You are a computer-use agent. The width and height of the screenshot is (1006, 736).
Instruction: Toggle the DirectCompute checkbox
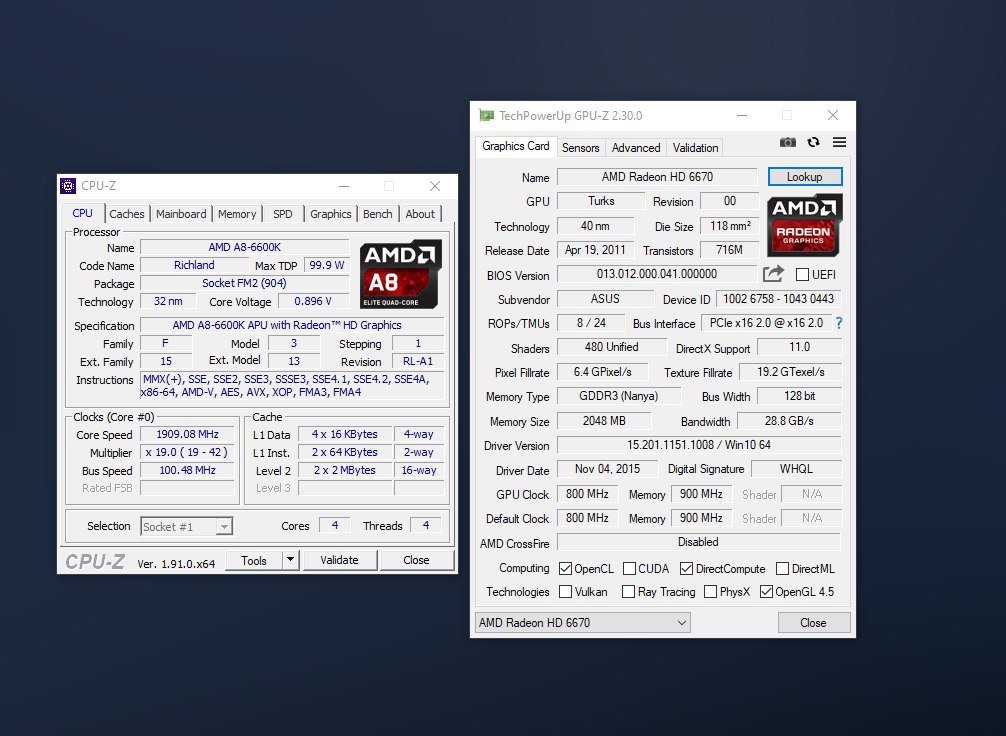pos(686,569)
